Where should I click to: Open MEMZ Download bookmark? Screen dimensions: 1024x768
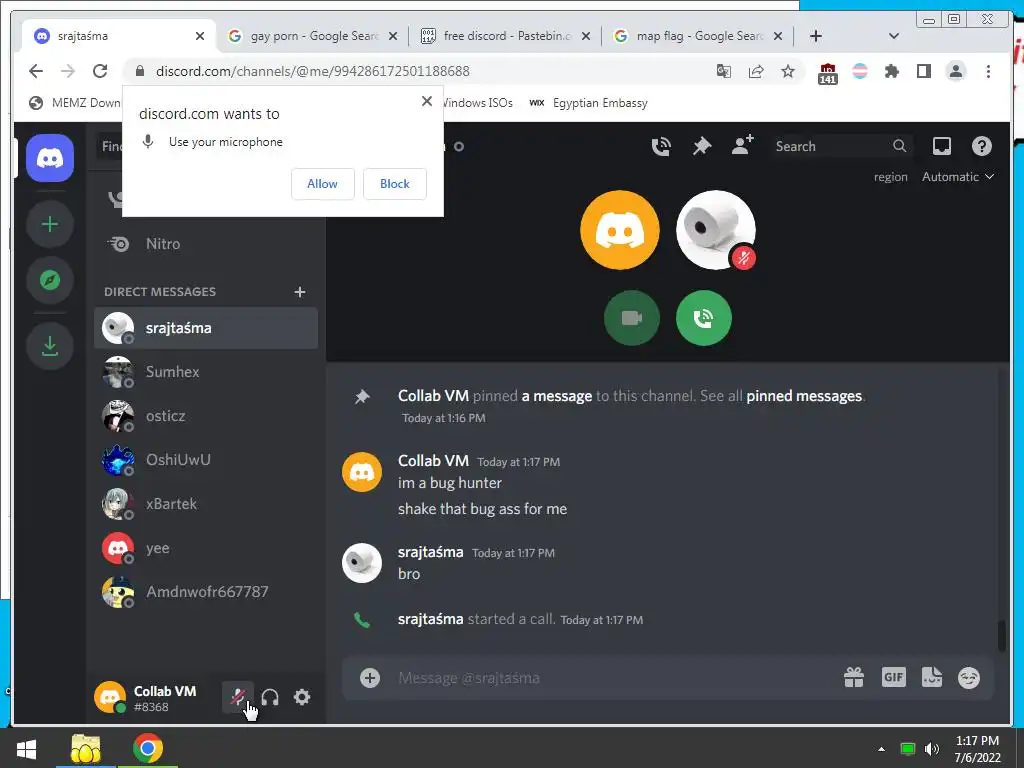(75, 103)
